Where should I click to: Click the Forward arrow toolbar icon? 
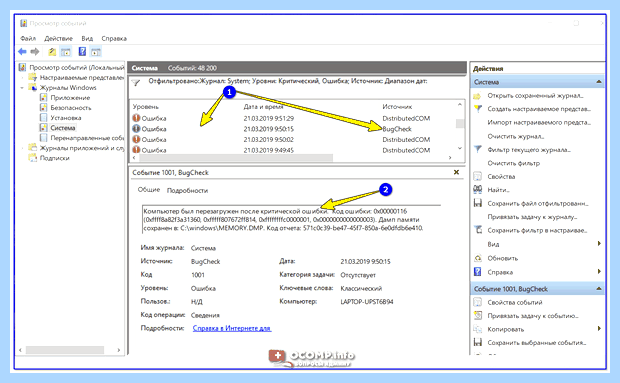[35, 51]
